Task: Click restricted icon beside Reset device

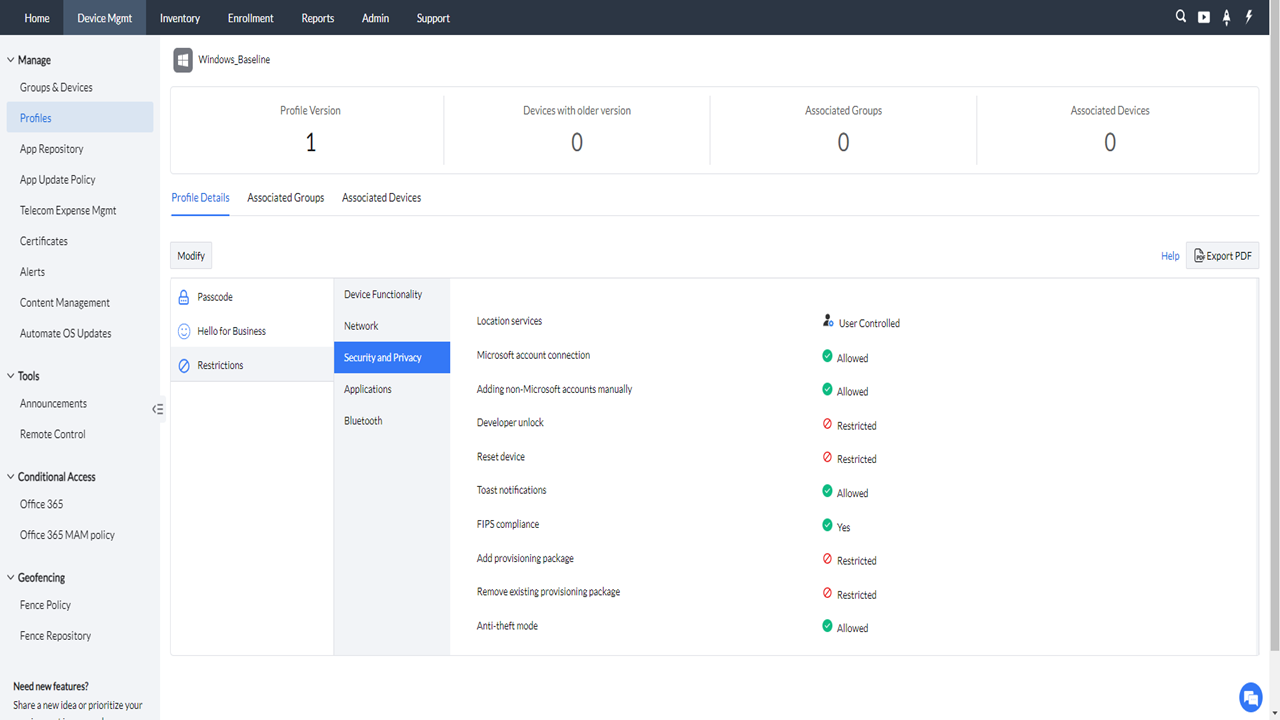Action: [x=827, y=457]
